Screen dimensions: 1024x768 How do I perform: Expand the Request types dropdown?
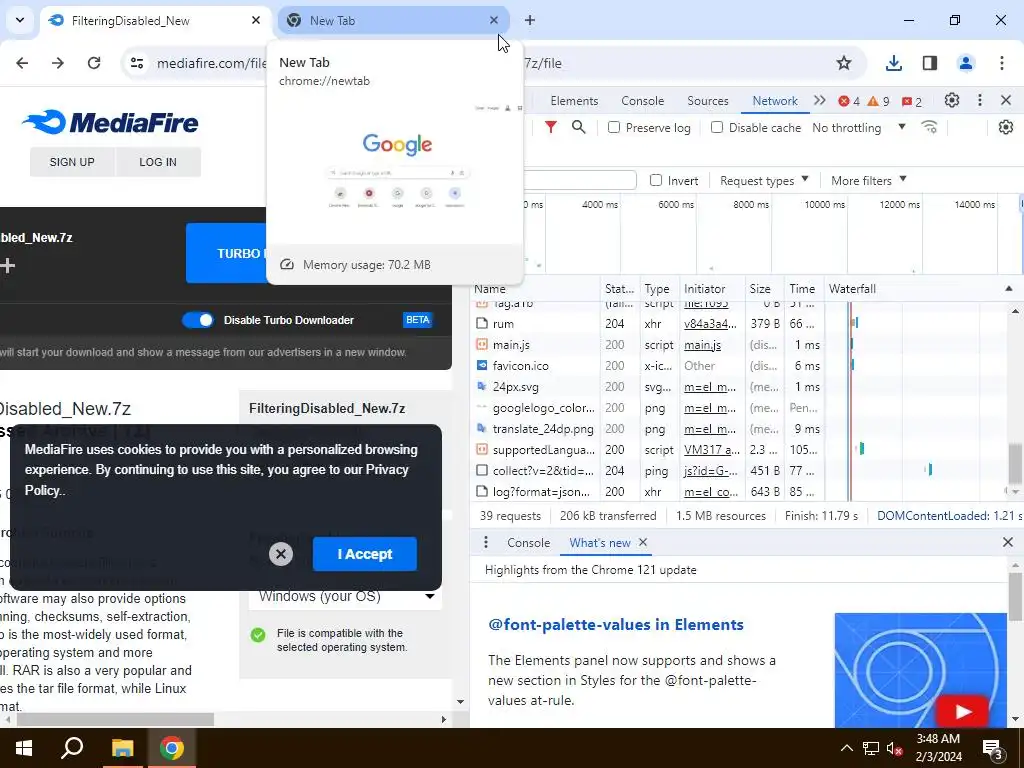click(764, 180)
